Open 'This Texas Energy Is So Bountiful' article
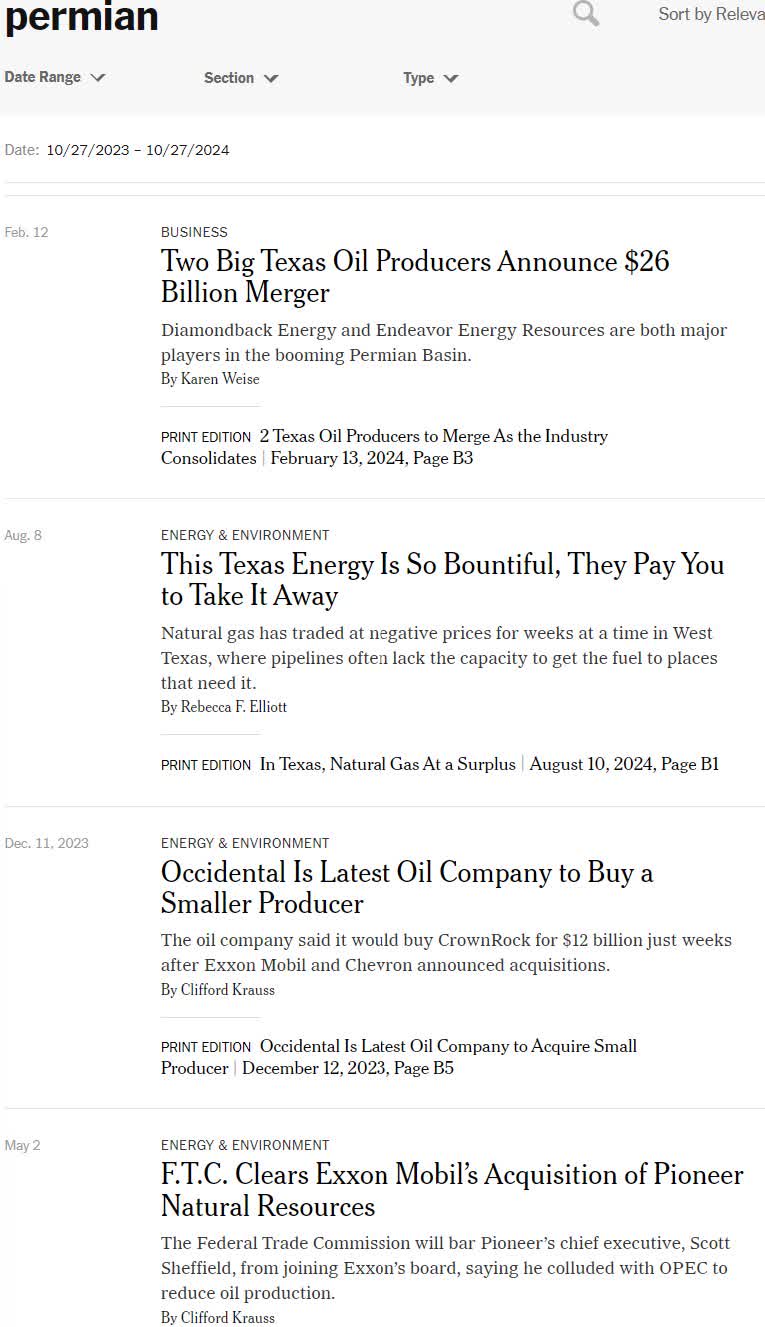The image size is (765, 1327). pos(442,580)
